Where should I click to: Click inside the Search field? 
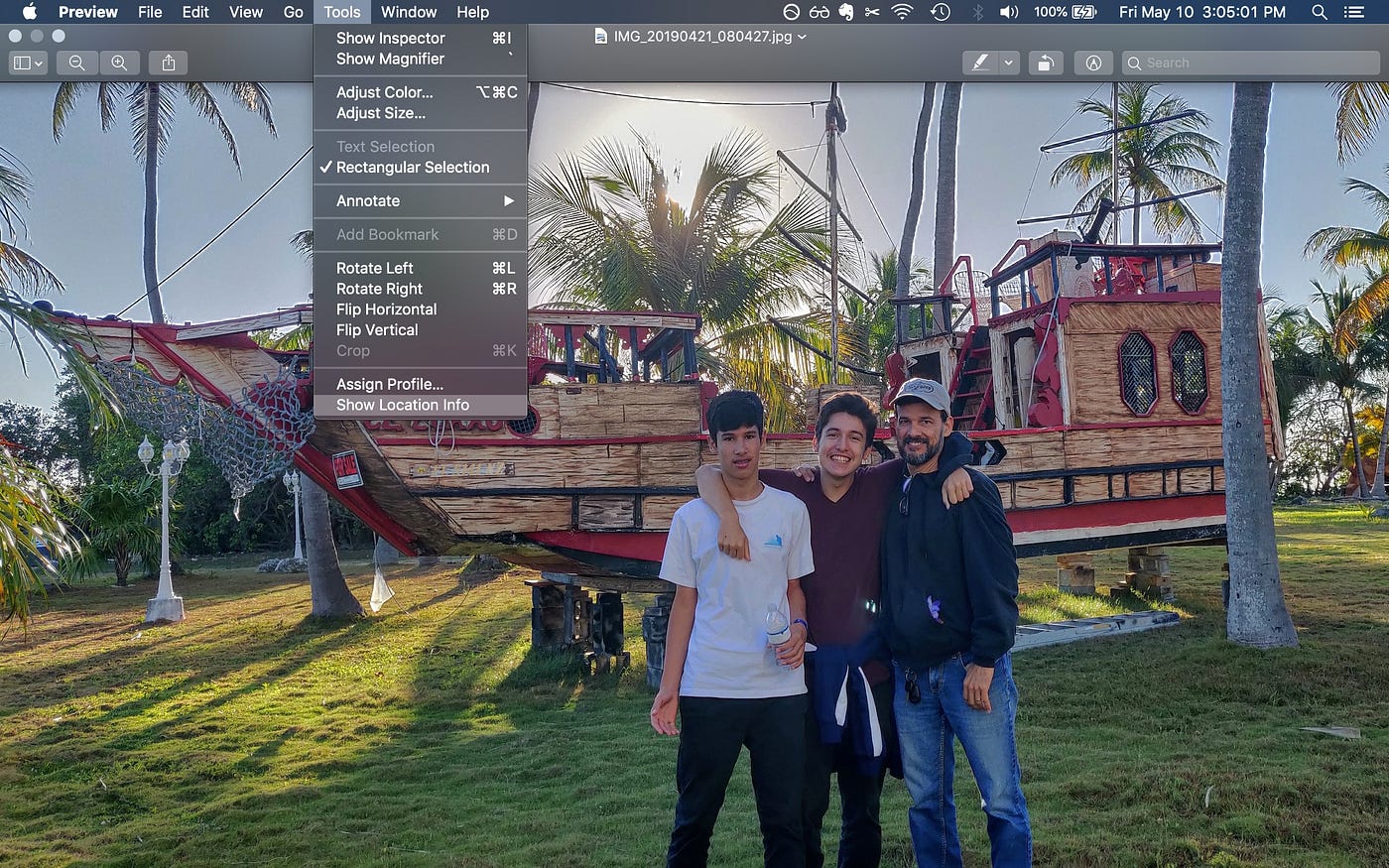click(1250, 62)
